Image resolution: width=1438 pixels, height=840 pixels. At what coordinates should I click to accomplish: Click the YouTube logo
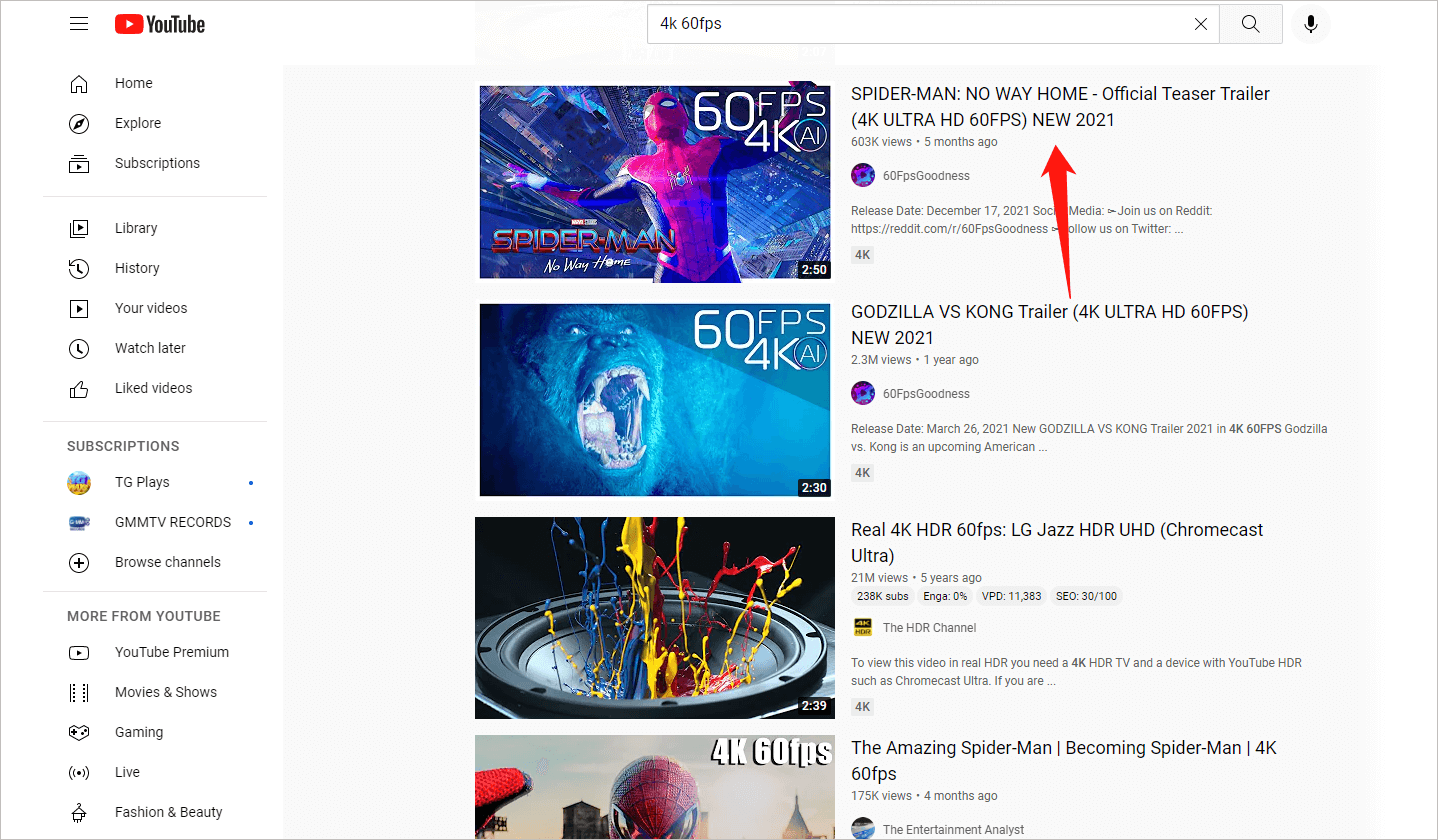click(160, 24)
